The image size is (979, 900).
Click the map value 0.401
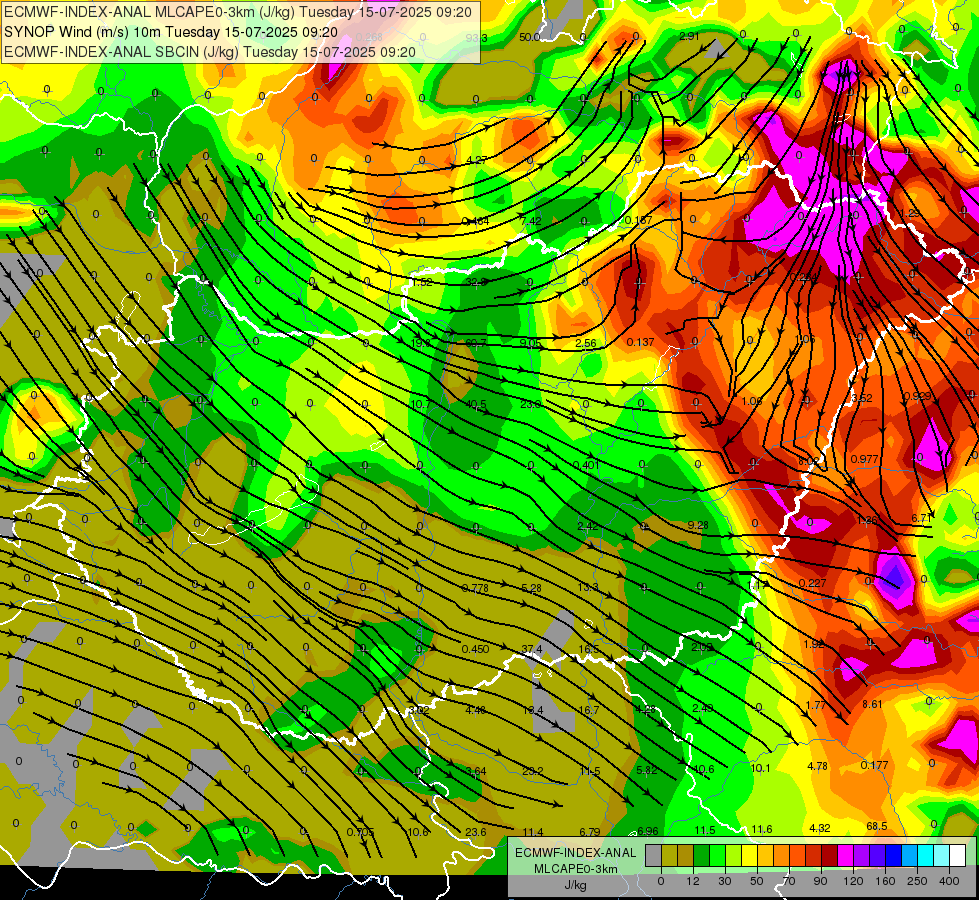[x=586, y=465]
